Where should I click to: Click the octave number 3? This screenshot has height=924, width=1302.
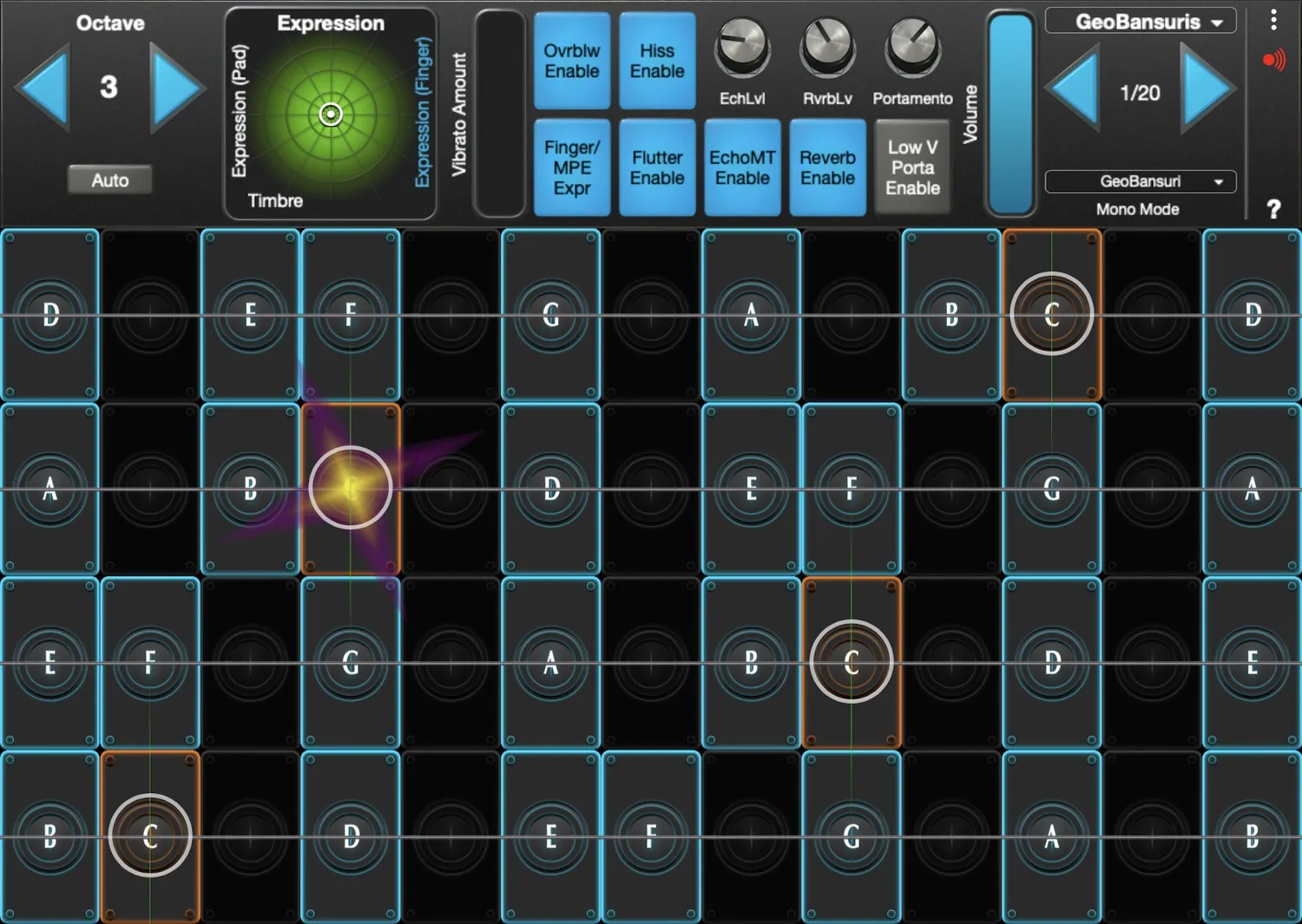coord(108,87)
